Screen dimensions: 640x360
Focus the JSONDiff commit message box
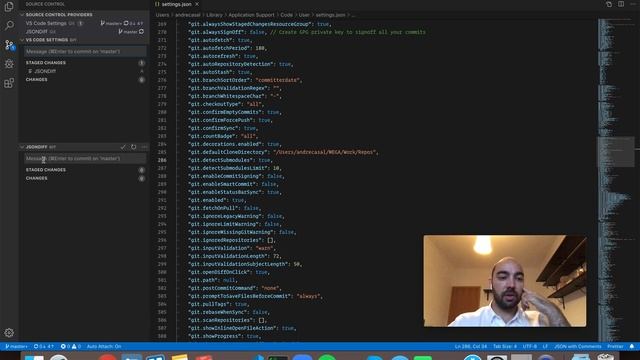85,158
